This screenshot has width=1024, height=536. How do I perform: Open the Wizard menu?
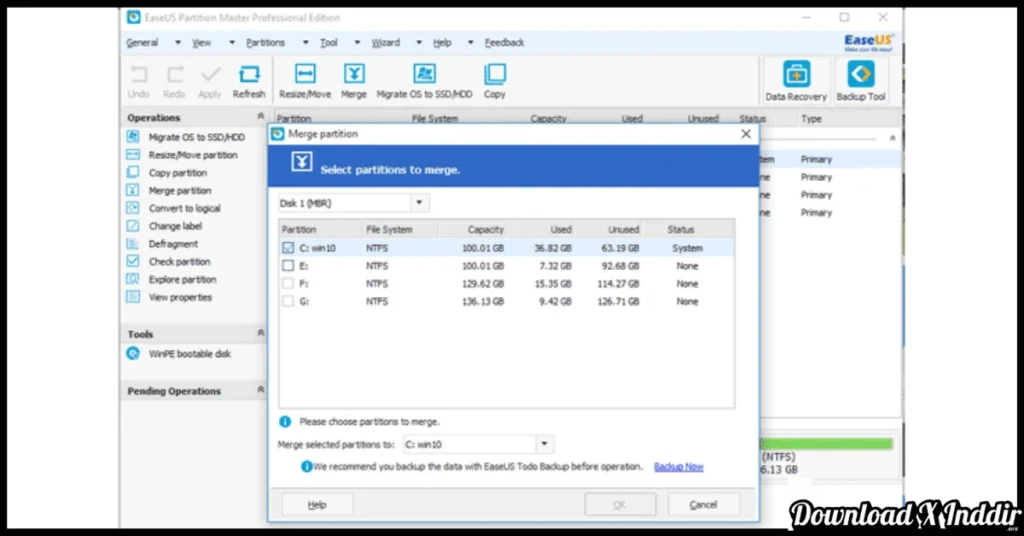coord(385,42)
